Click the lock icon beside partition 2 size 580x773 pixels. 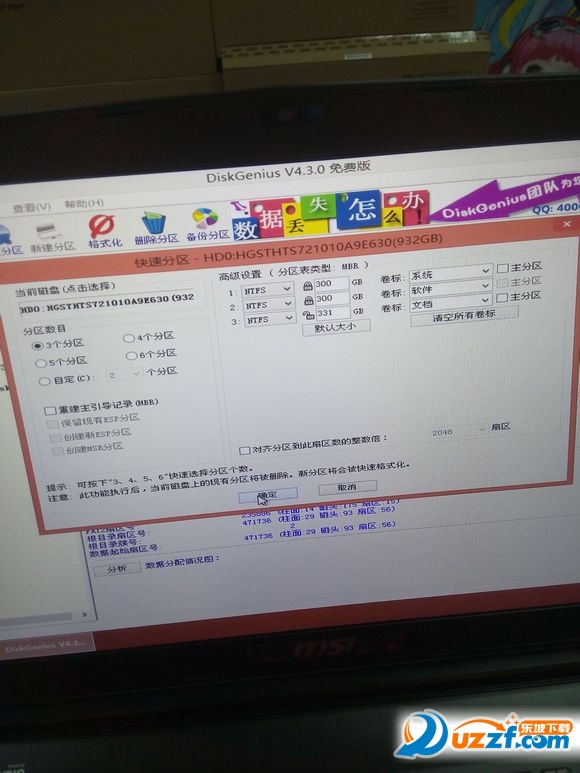[308, 300]
